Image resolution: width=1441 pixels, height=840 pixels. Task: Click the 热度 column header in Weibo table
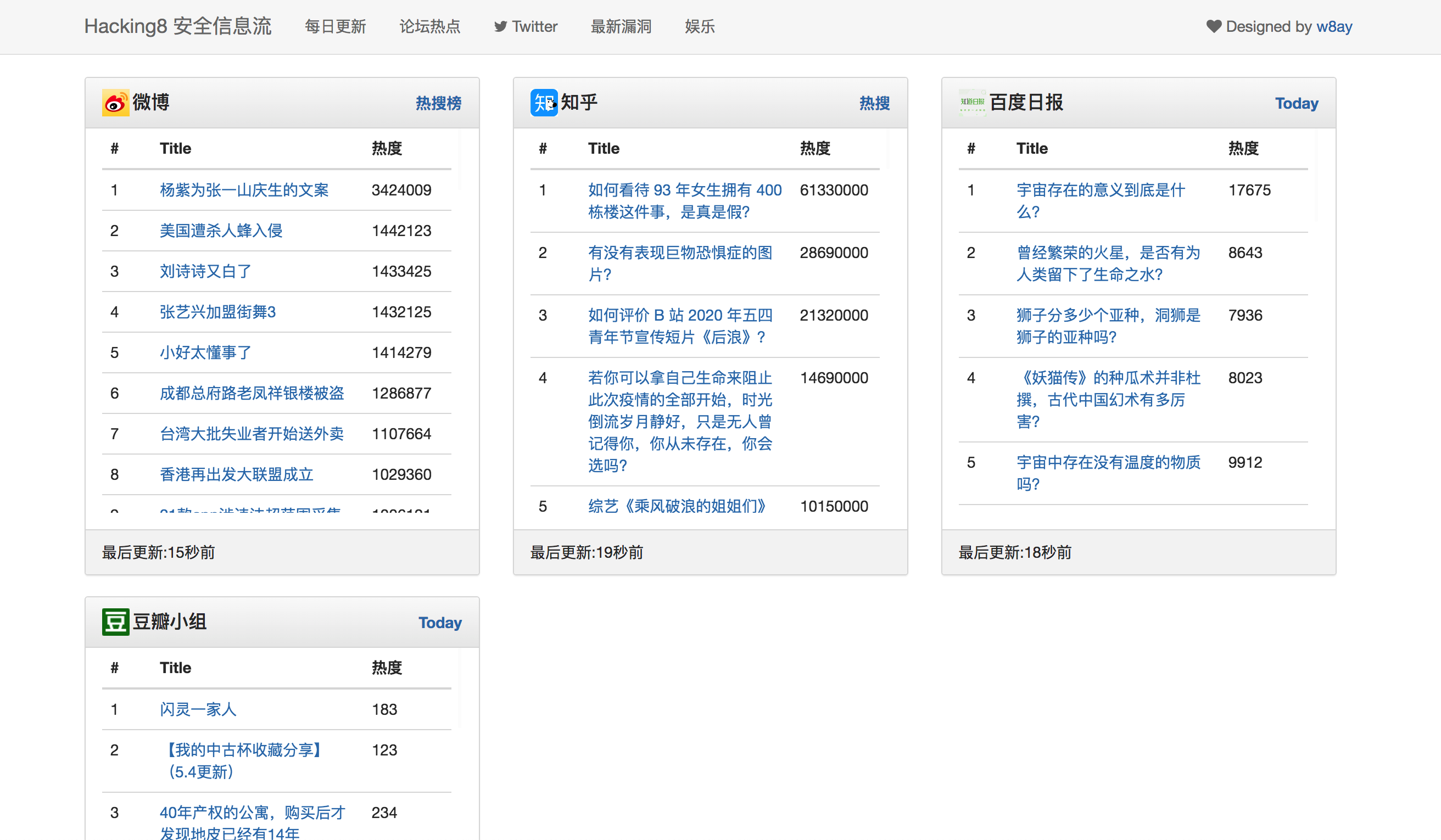387,149
